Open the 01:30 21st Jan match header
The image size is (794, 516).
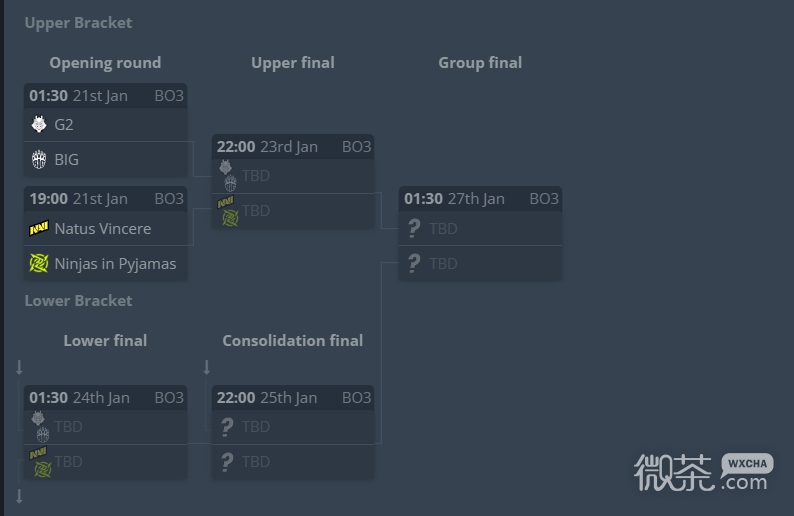click(x=105, y=96)
